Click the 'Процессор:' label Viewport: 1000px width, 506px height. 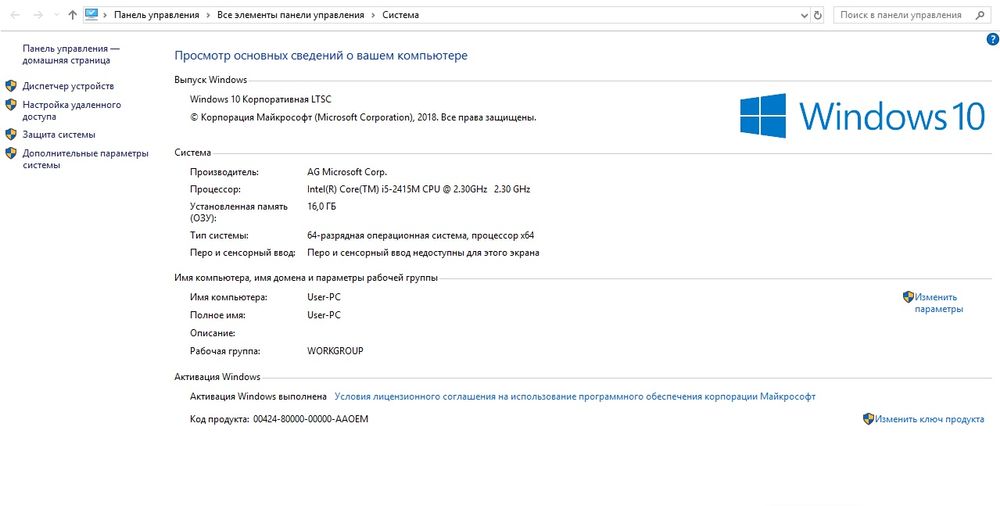216,190
